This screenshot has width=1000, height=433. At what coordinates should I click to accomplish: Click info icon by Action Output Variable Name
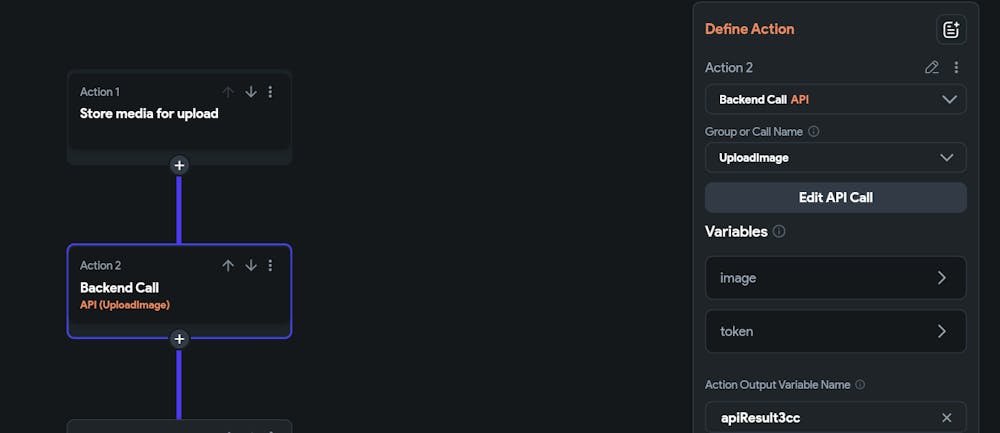860,385
